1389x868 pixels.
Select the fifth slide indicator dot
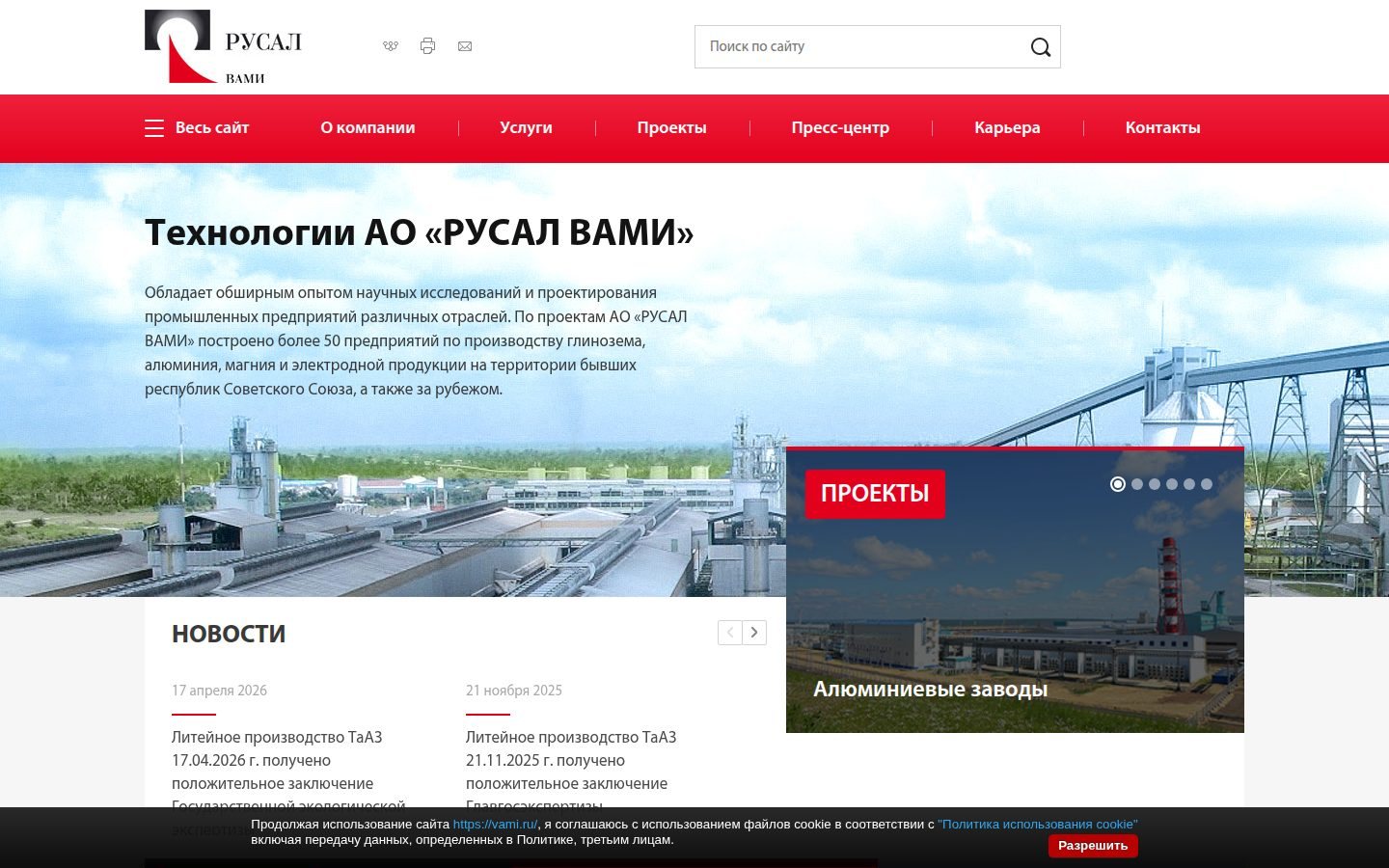tap(1189, 484)
